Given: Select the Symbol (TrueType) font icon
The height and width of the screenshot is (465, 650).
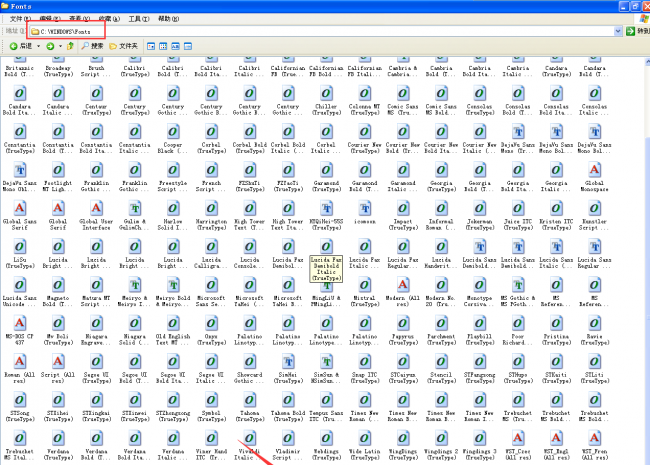Looking at the screenshot, I should [x=211, y=400].
